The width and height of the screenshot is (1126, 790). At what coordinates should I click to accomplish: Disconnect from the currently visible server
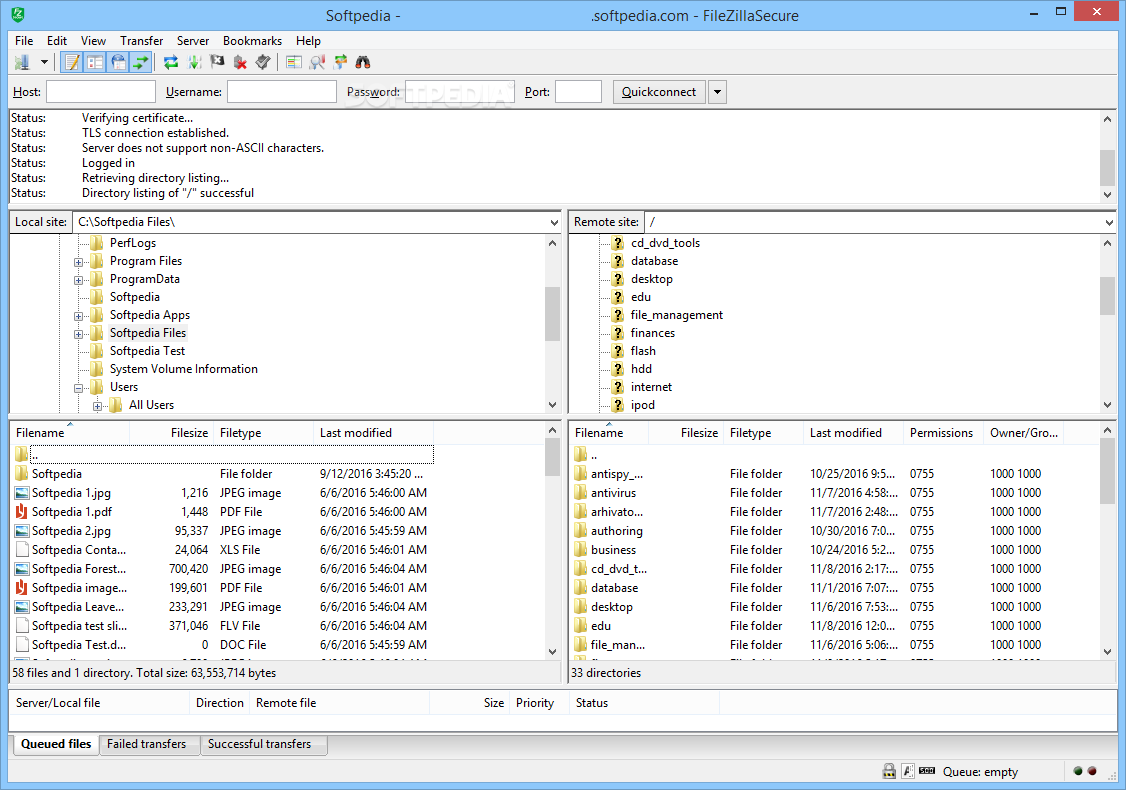[x=241, y=62]
